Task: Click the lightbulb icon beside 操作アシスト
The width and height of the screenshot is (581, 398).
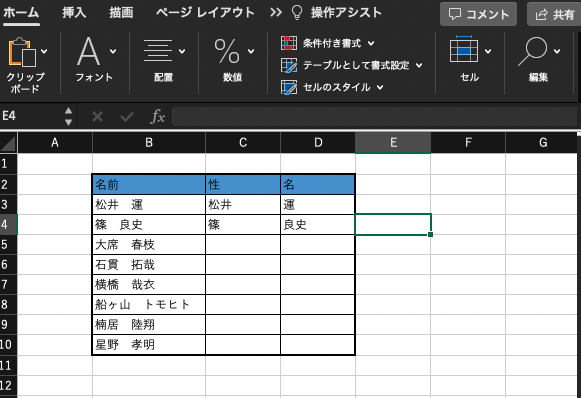Action: click(x=297, y=13)
